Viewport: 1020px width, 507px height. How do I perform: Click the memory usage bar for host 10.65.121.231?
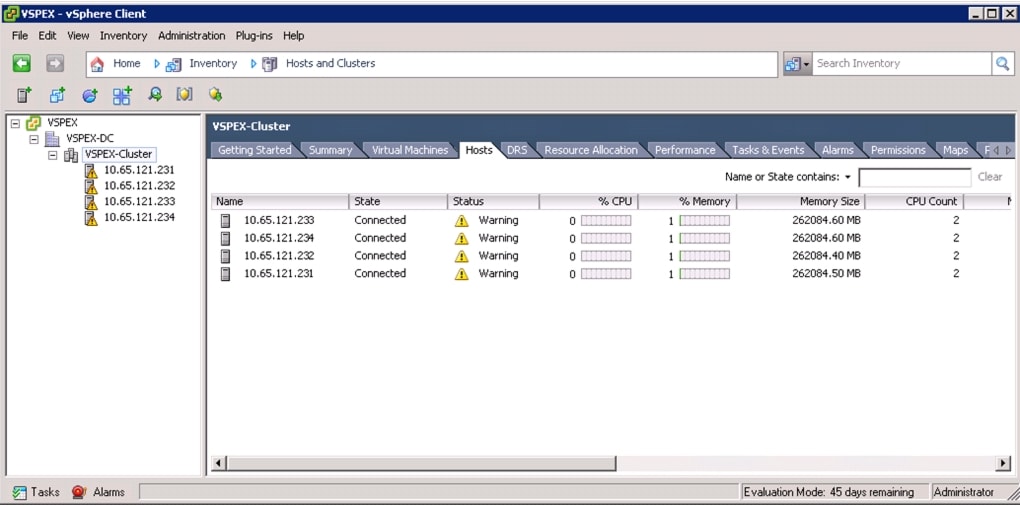tap(705, 274)
